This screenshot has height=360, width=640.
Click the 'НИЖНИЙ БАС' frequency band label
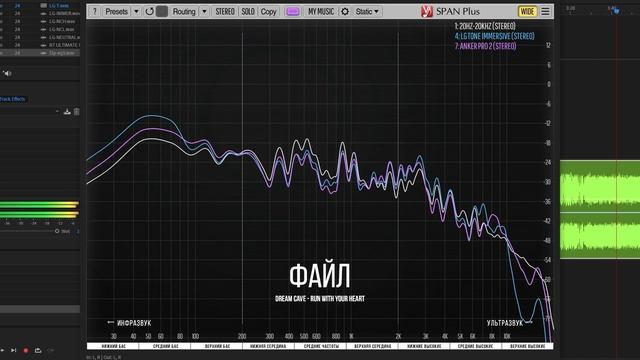[113, 346]
